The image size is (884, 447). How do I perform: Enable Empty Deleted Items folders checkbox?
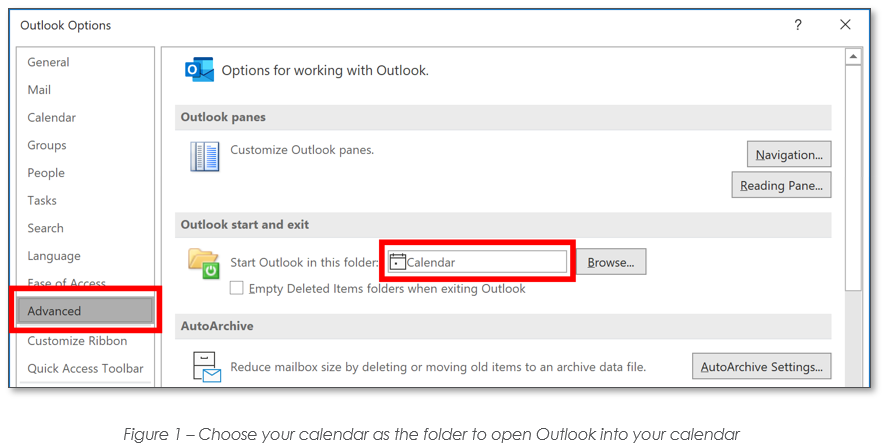[x=237, y=288]
